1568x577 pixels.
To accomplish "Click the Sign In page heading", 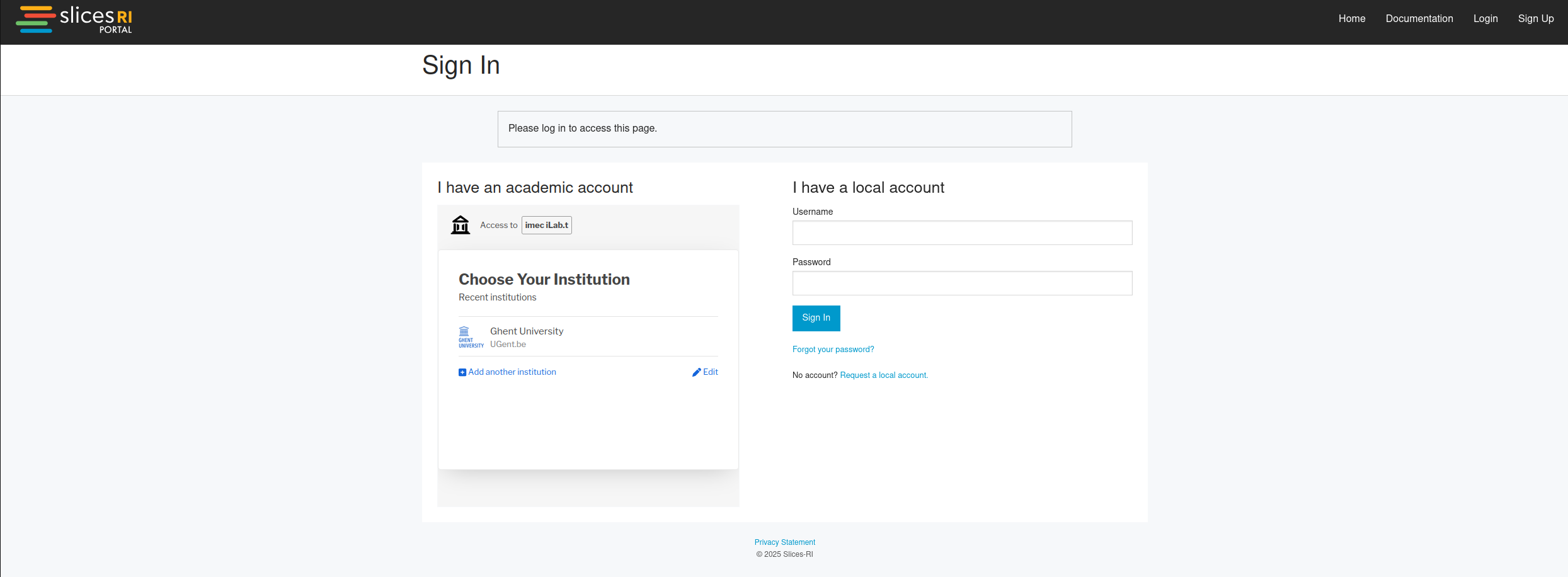I will (x=461, y=65).
